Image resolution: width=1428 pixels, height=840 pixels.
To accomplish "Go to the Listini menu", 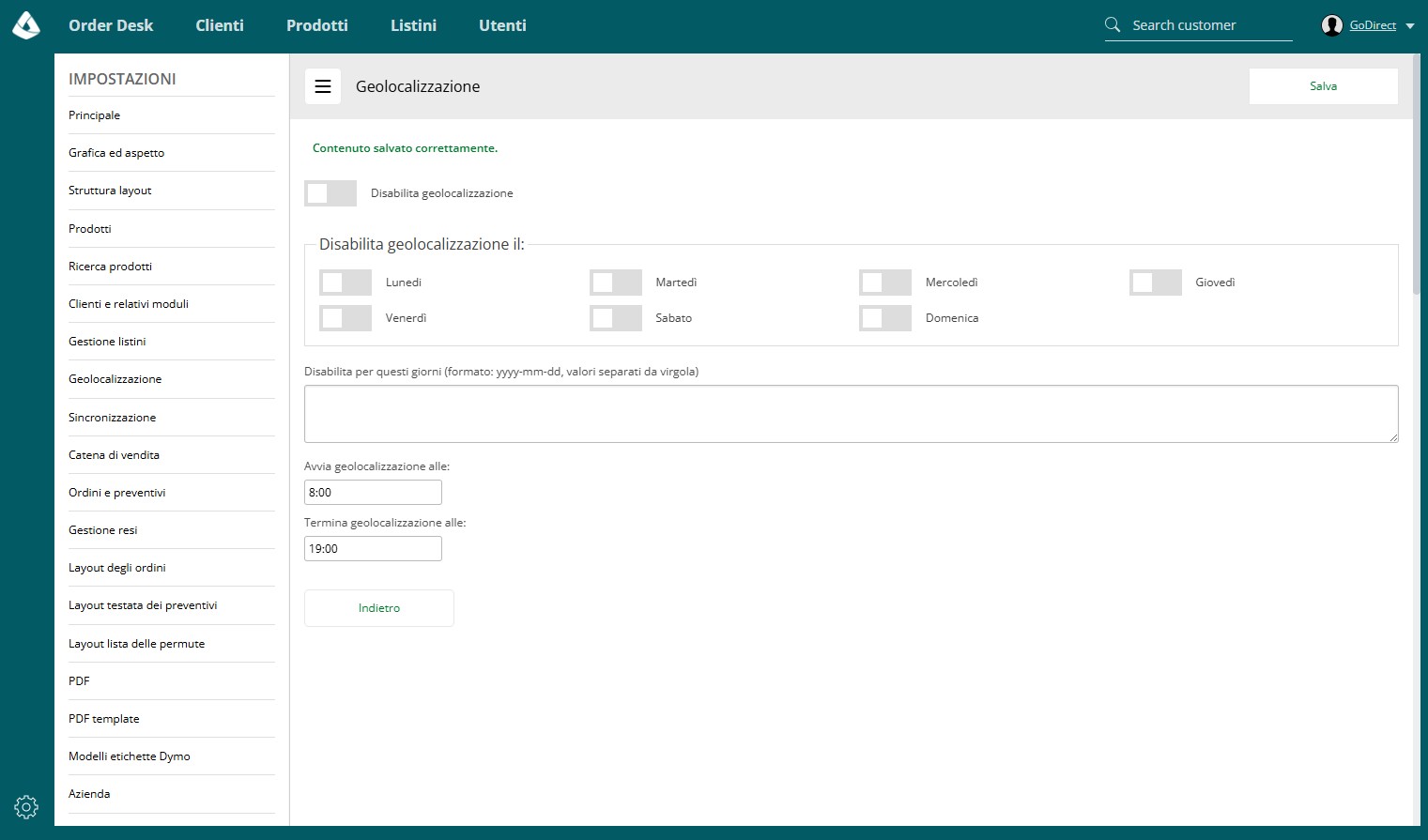I will click(x=413, y=25).
